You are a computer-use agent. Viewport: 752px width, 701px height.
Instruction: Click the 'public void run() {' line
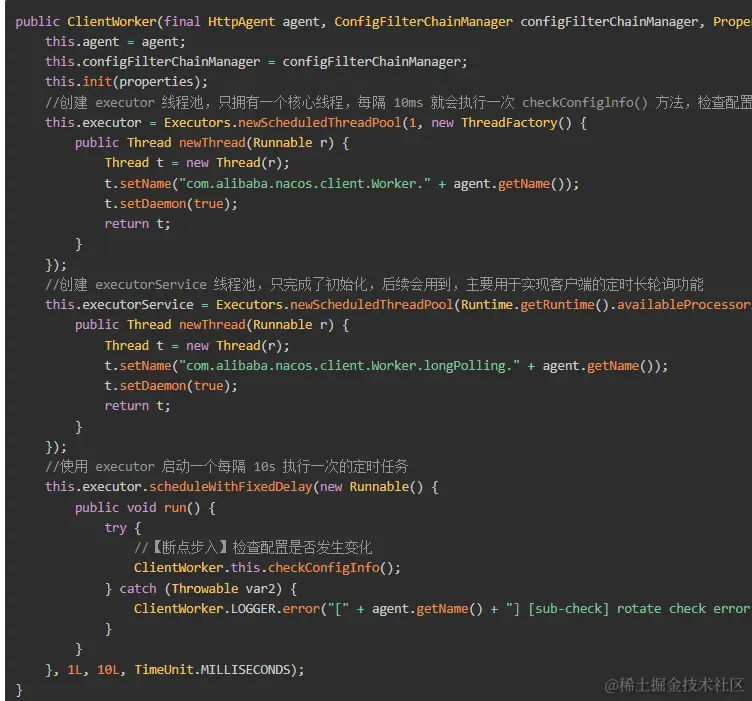145,508
